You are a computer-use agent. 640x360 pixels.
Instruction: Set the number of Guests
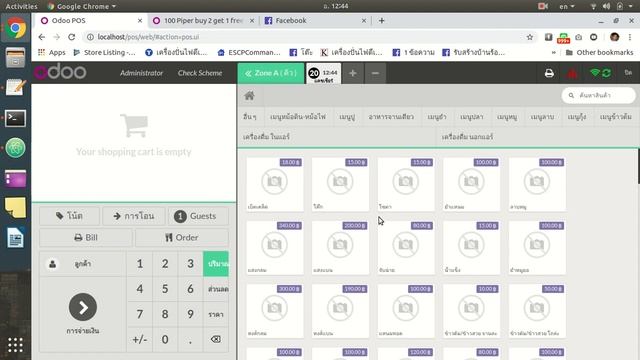tap(198, 216)
